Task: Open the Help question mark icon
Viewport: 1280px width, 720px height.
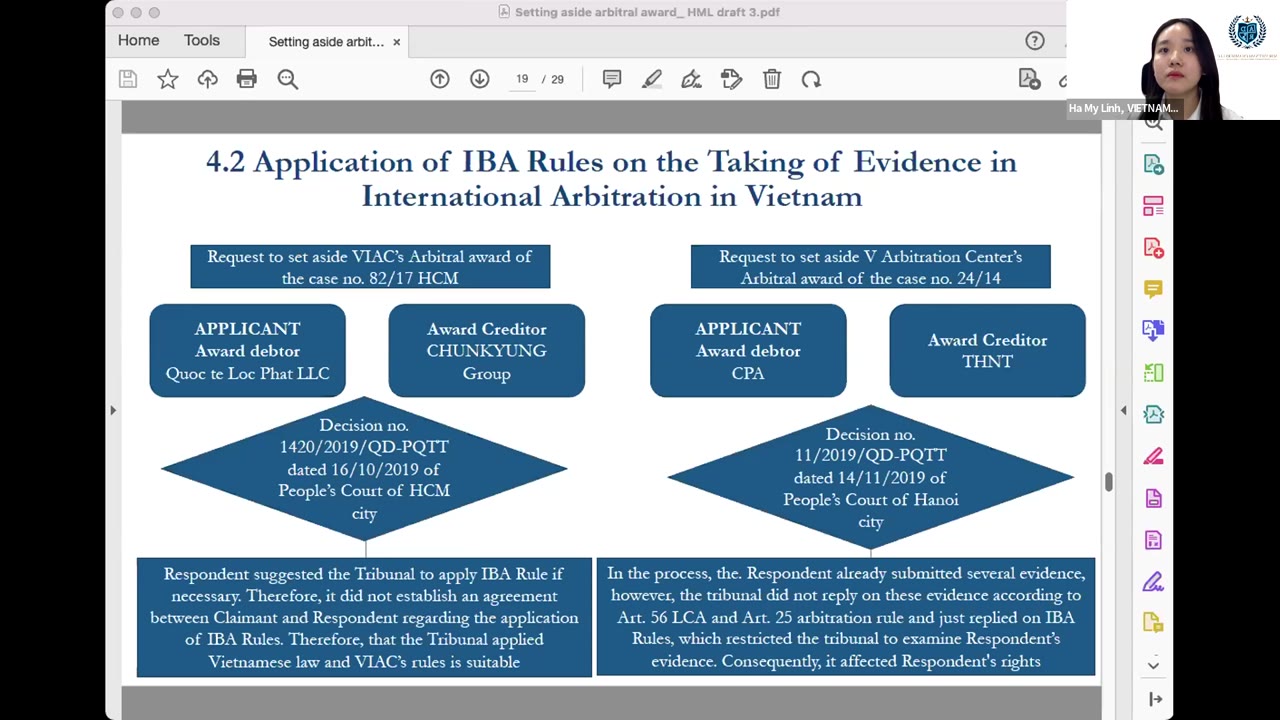Action: [1035, 41]
